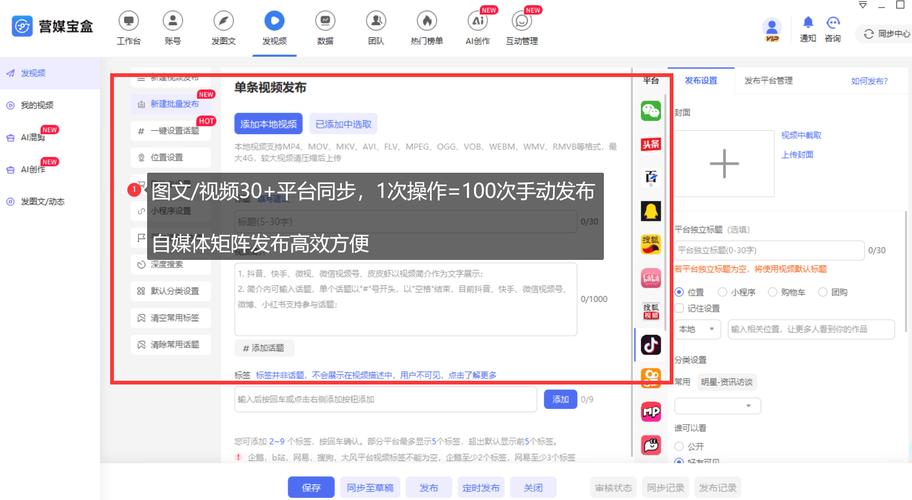Open 我的视频 in the left sidebar
The width and height of the screenshot is (912, 500).
(37, 105)
